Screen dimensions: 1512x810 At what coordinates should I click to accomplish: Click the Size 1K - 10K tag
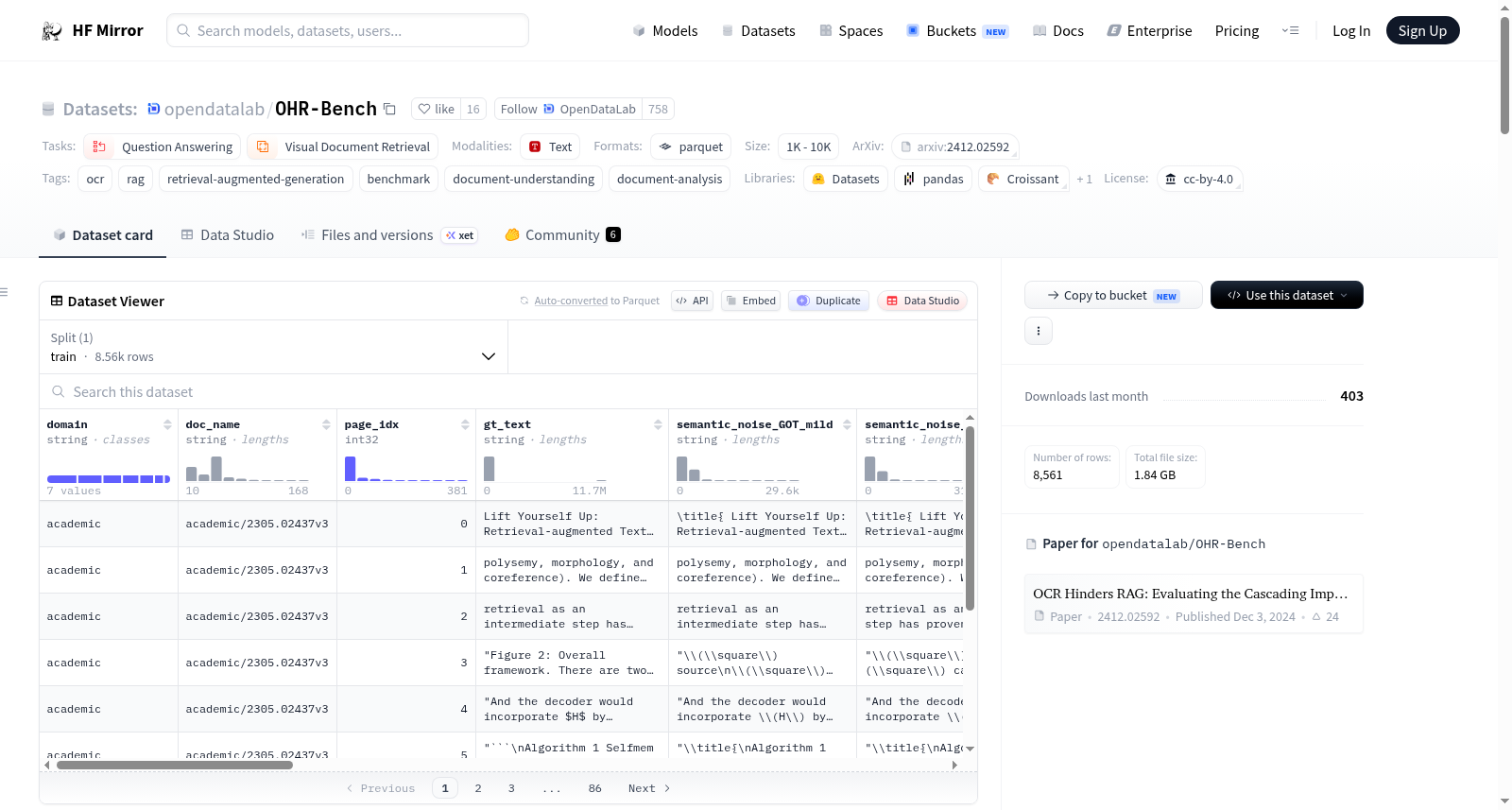pos(808,146)
